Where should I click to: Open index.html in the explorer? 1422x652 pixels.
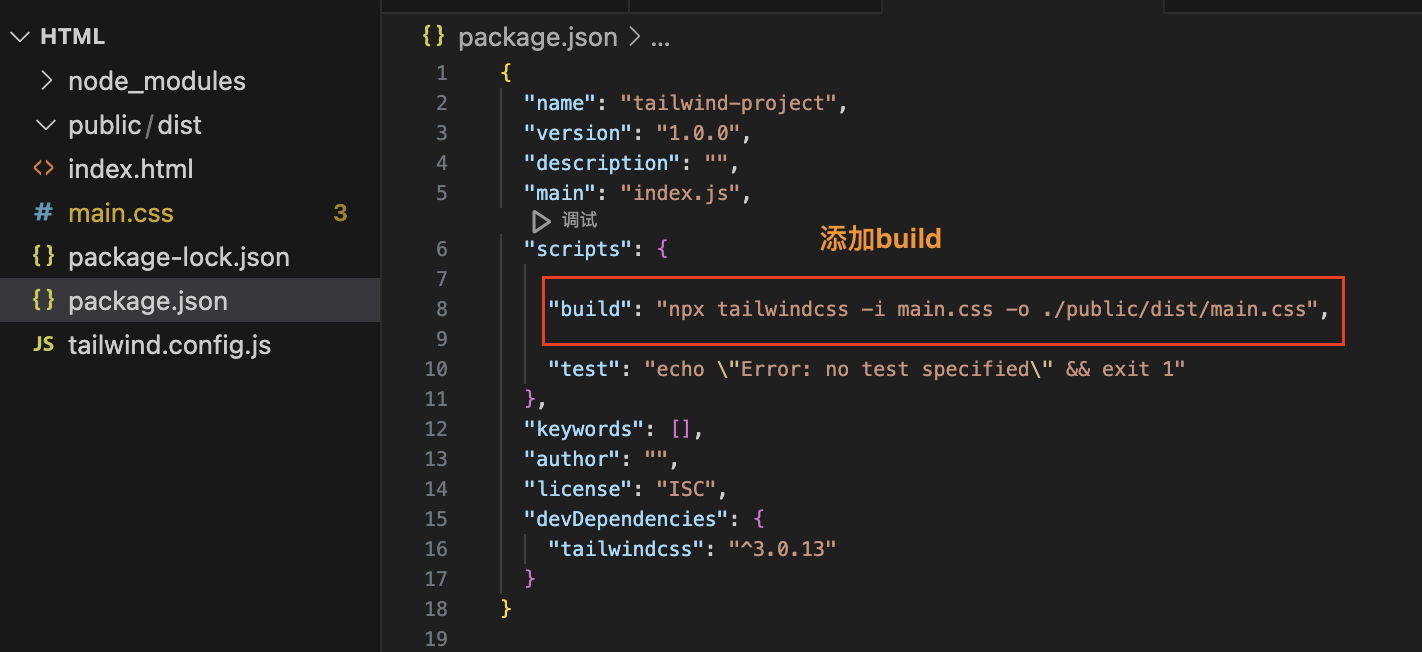point(131,169)
